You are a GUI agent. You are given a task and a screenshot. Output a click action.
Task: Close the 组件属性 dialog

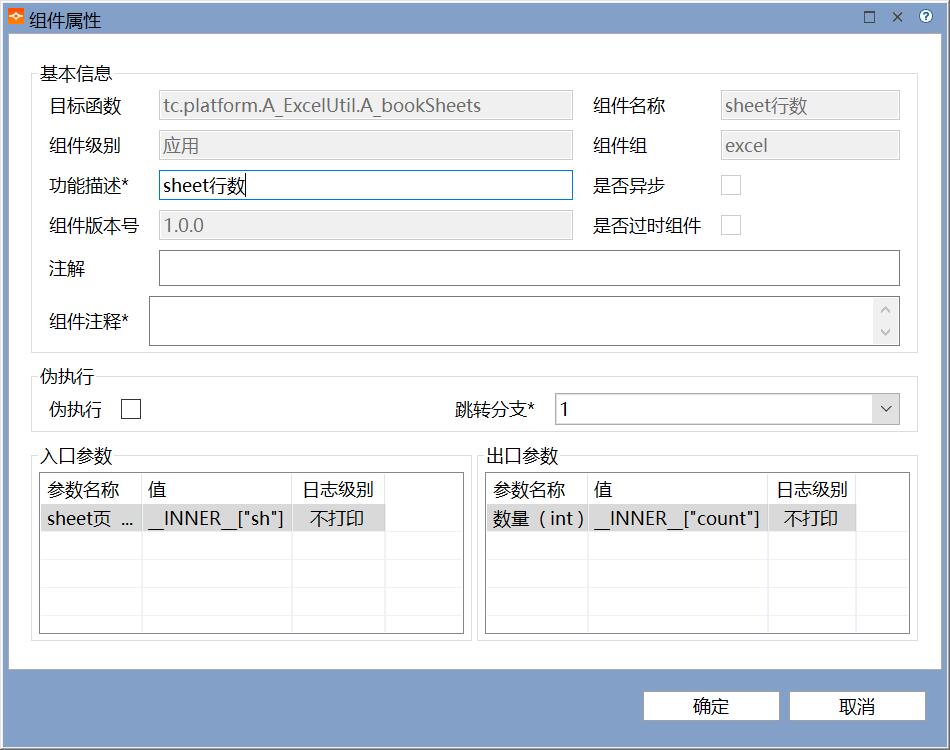click(897, 17)
